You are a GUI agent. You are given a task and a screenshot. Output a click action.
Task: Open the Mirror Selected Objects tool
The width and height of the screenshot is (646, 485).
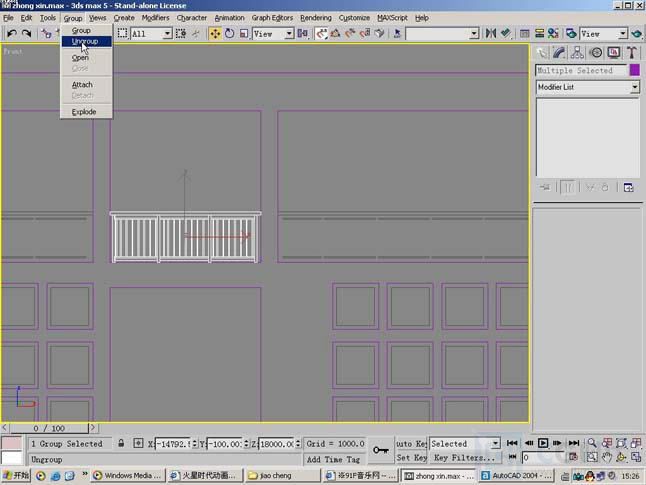491,33
